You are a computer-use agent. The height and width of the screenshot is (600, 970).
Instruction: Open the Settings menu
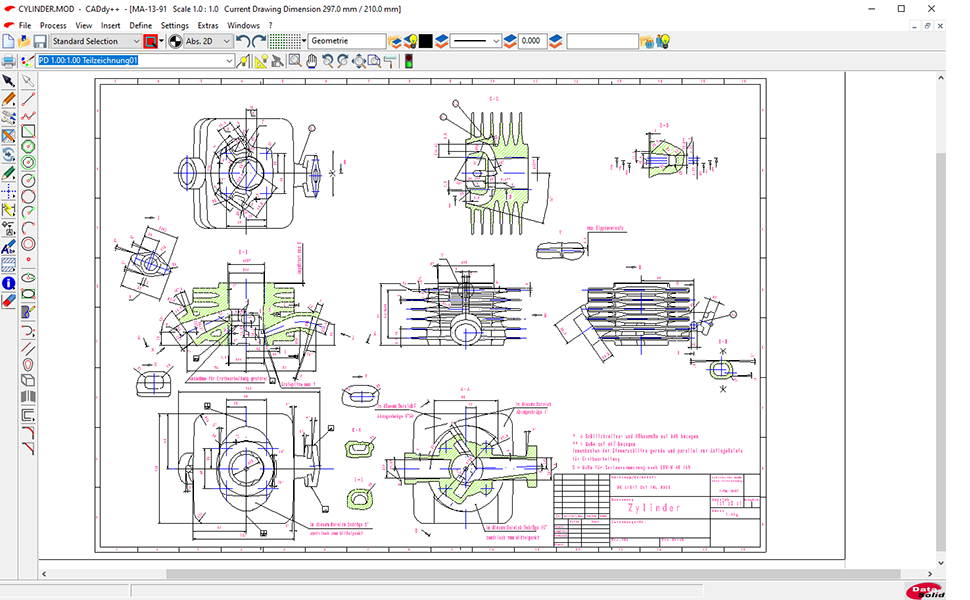[x=174, y=25]
